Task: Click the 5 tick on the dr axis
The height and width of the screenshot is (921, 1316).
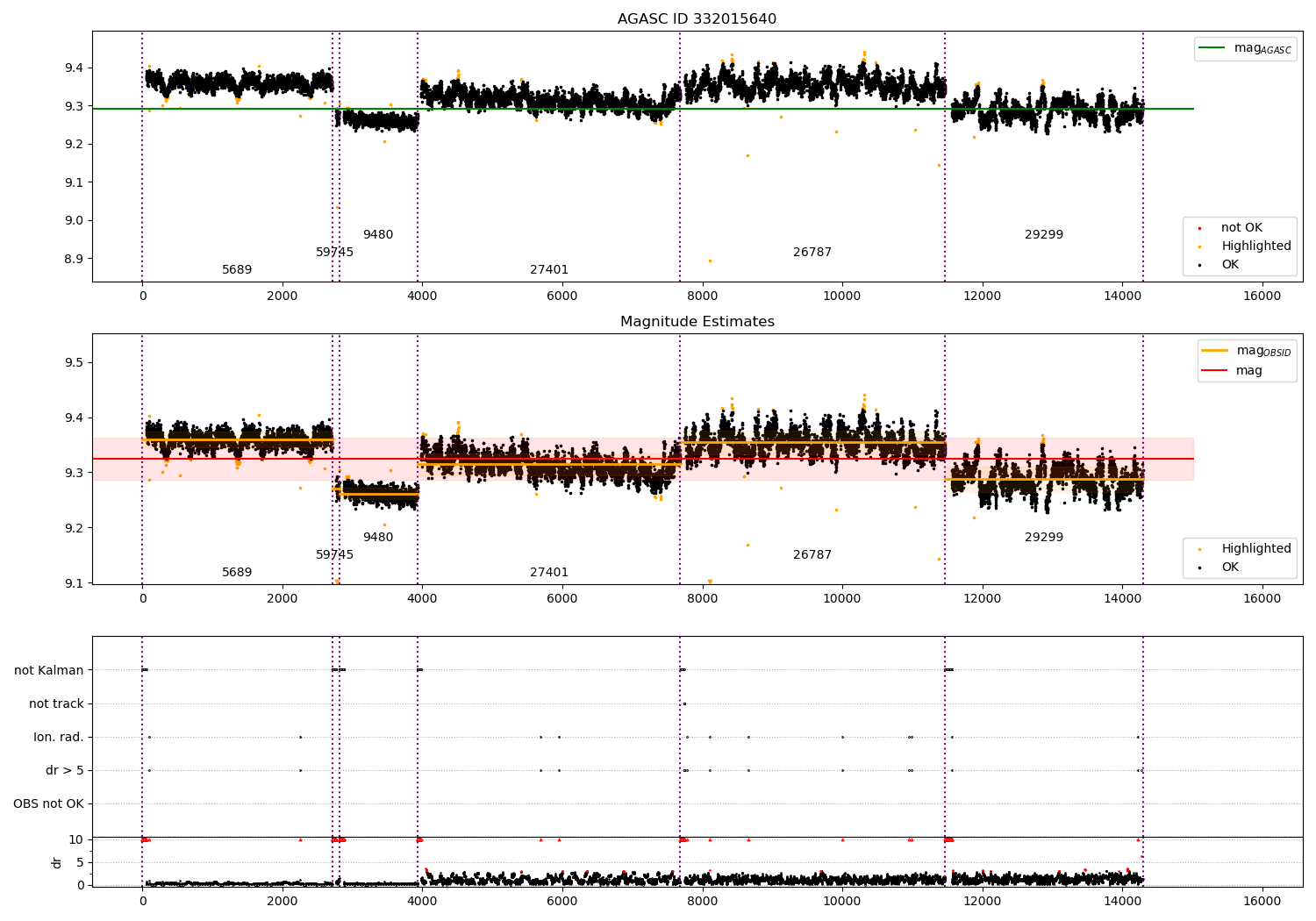Action: click(x=81, y=862)
